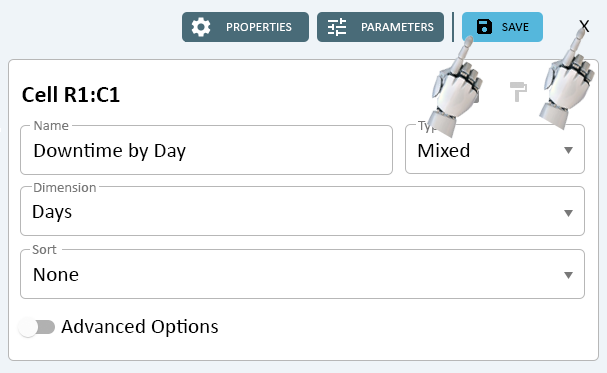Open the Properties panel
Image resolution: width=607 pixels, height=373 pixels.
pos(245,27)
